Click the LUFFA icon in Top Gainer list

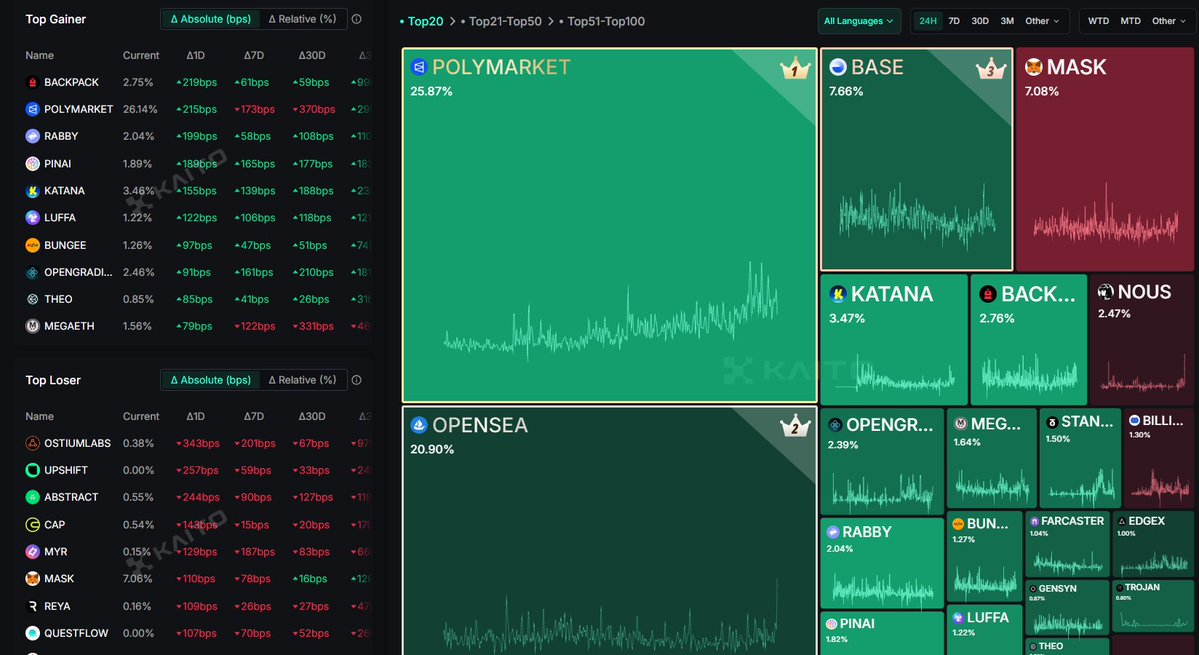(32, 218)
